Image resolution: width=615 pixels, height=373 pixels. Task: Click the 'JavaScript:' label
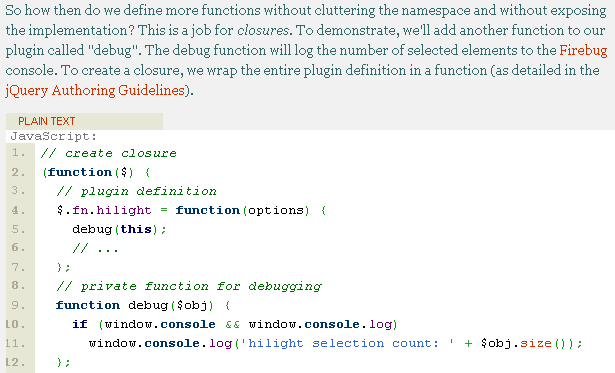(54, 136)
